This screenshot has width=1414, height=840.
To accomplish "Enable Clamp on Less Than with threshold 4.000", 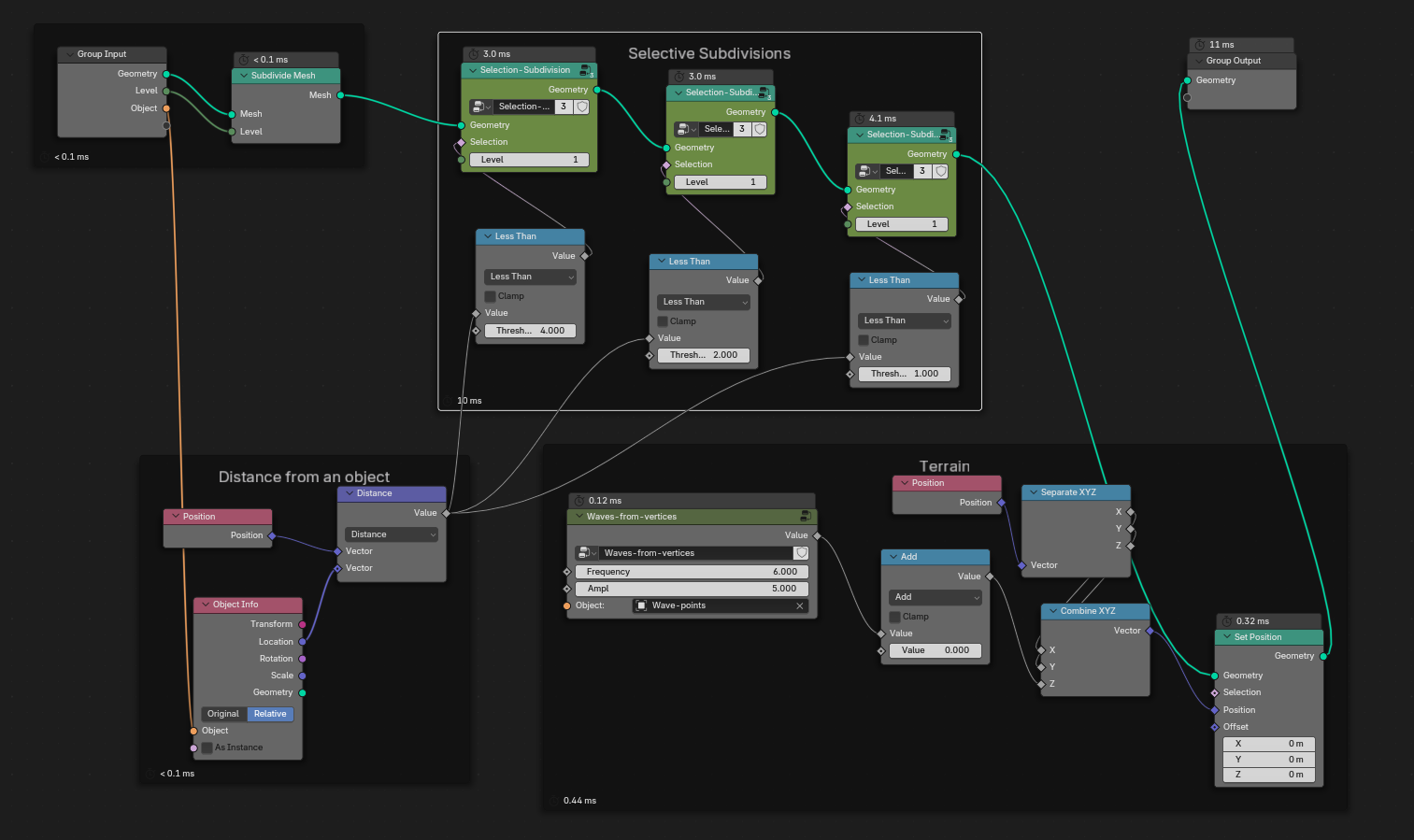I will [x=490, y=296].
